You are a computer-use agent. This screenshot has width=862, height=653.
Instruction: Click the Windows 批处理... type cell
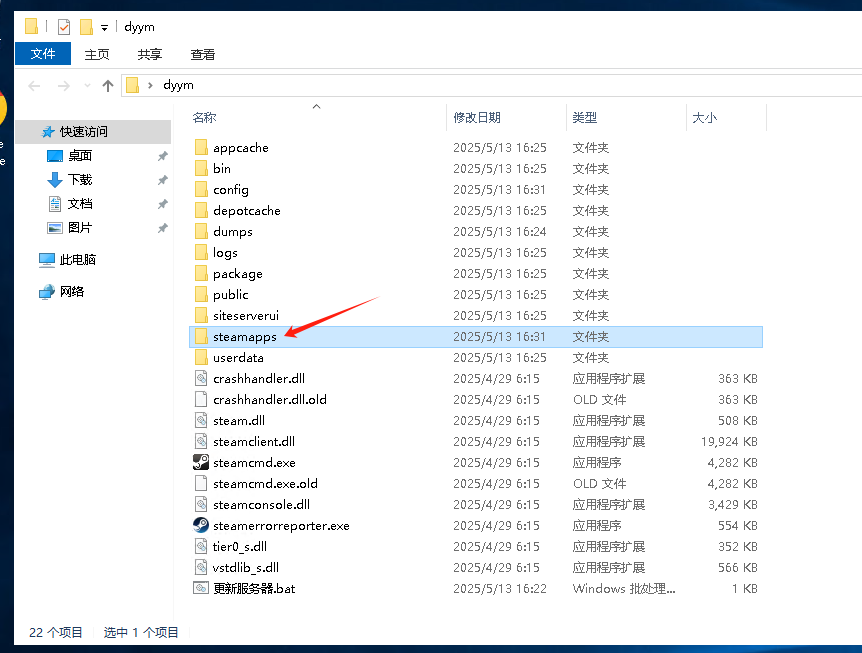[624, 588]
